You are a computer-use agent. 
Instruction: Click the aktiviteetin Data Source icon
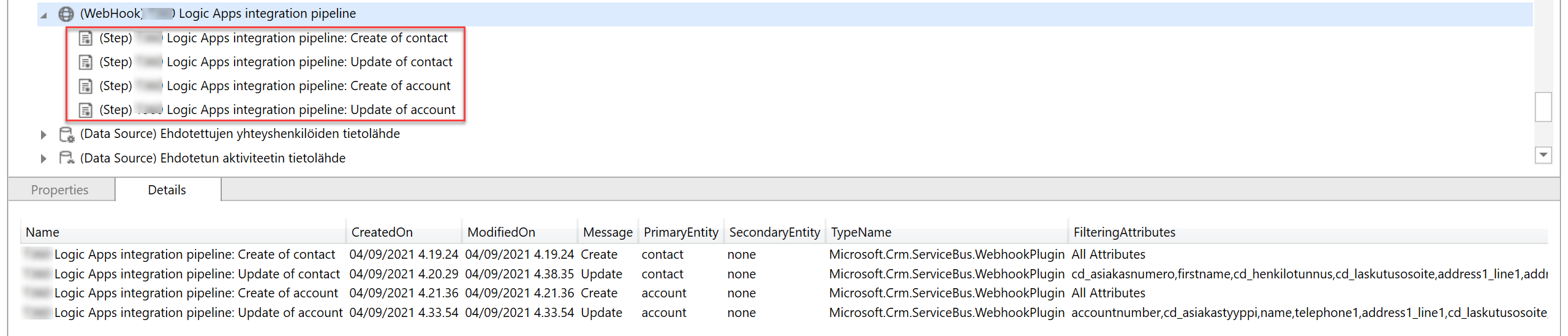coord(66,158)
